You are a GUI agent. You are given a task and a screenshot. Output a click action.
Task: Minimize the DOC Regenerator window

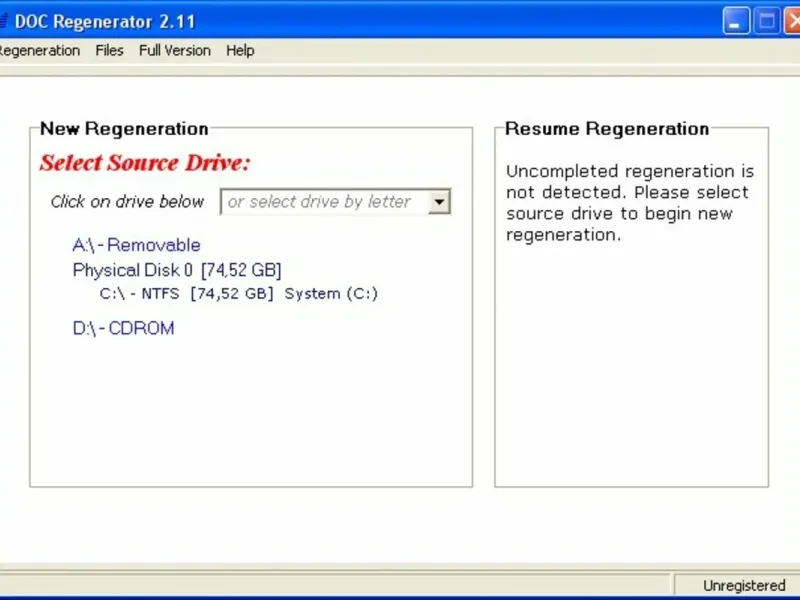click(736, 21)
